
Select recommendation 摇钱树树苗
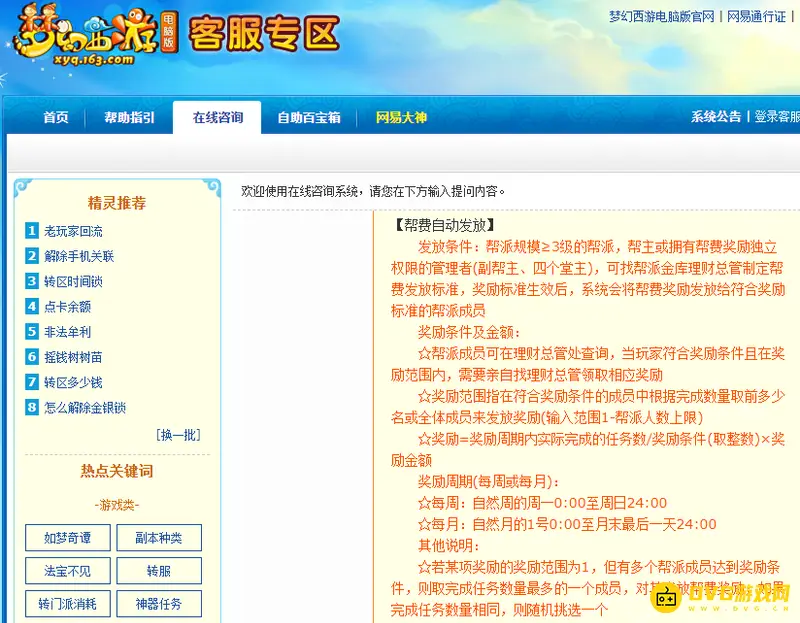(x=73, y=357)
